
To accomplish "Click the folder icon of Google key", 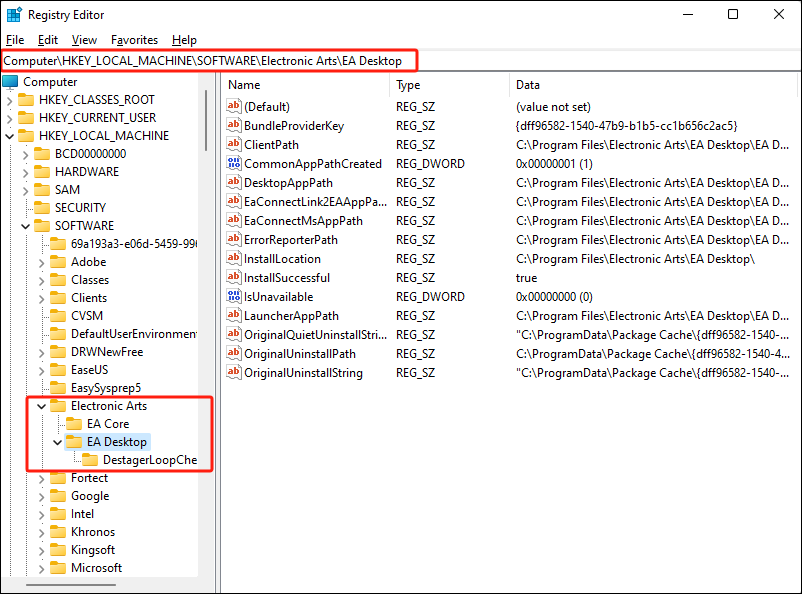I will pyautogui.click(x=58, y=496).
